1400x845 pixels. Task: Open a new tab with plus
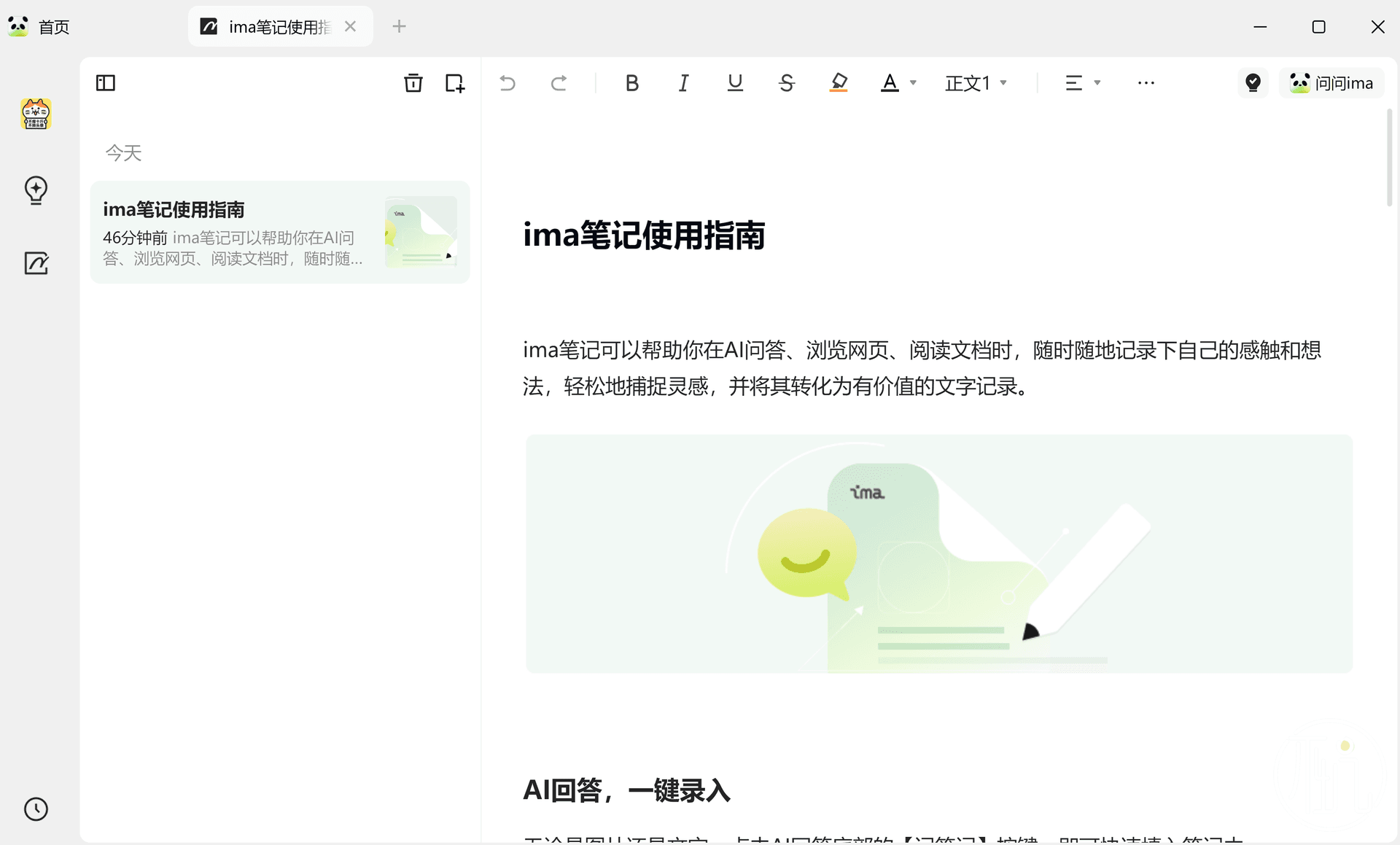tap(399, 27)
